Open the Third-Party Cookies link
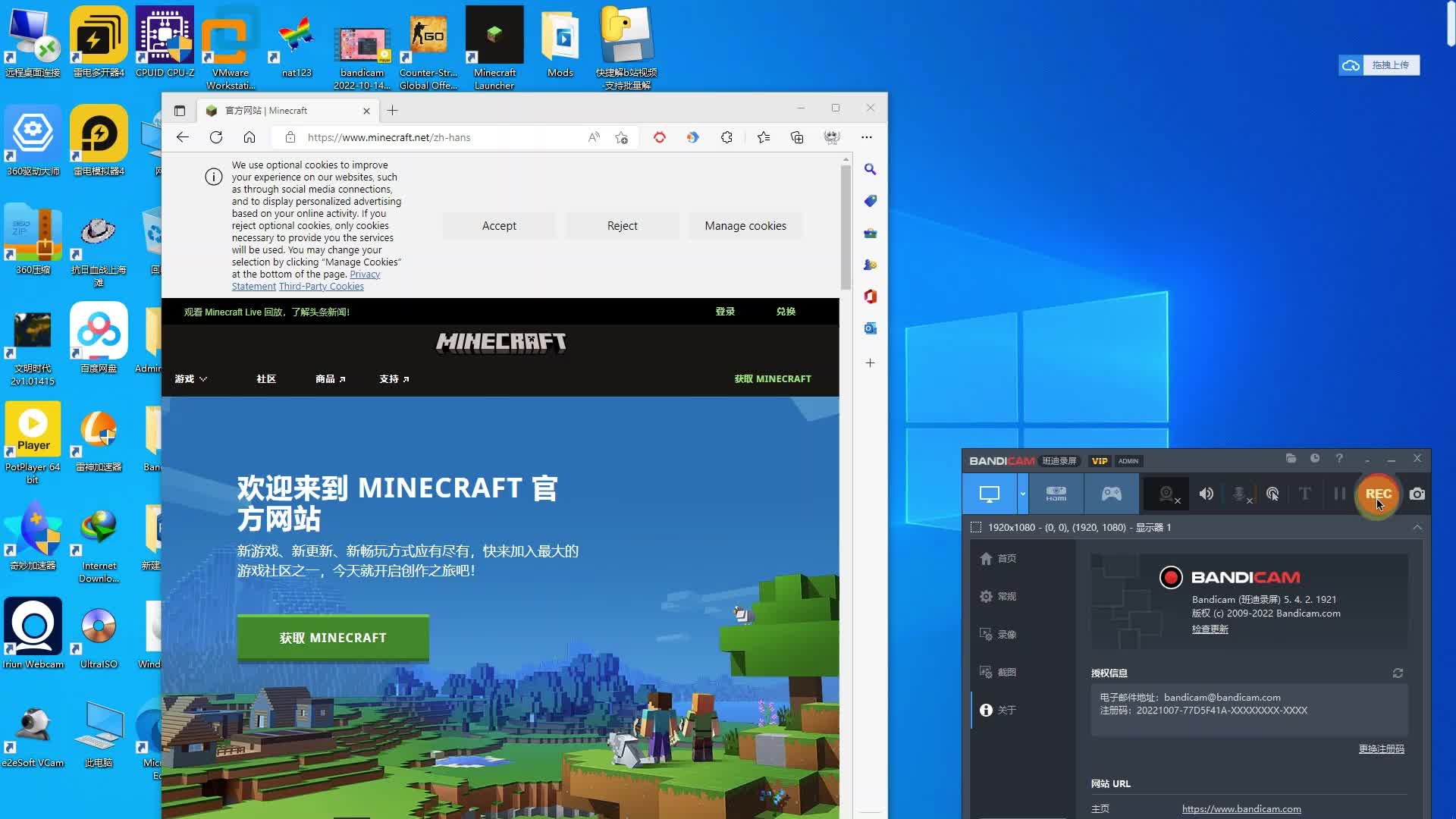 [321, 287]
